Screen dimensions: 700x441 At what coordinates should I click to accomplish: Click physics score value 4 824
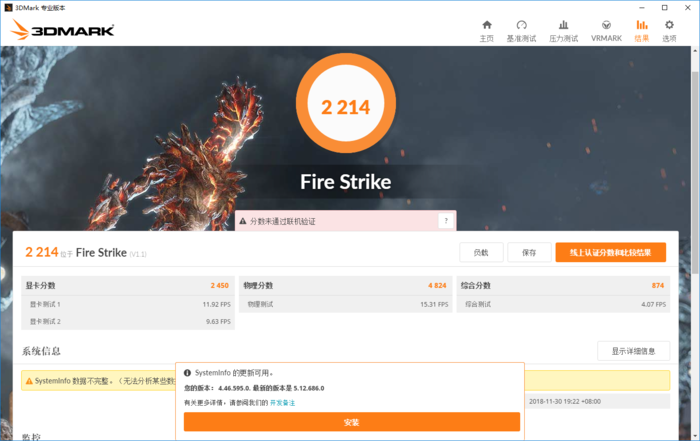tap(437, 285)
